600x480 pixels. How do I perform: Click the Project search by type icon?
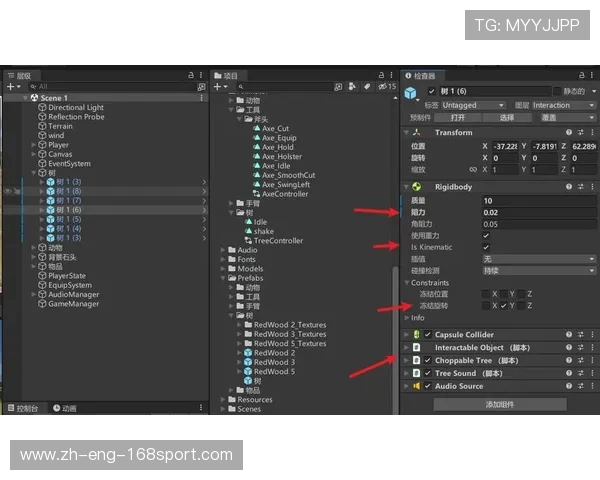click(352, 87)
